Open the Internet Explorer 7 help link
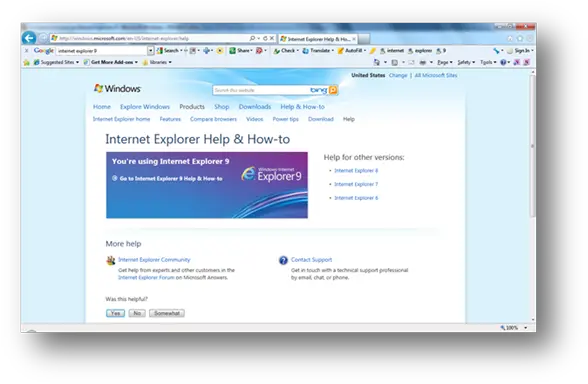The image size is (588, 384). [356, 184]
